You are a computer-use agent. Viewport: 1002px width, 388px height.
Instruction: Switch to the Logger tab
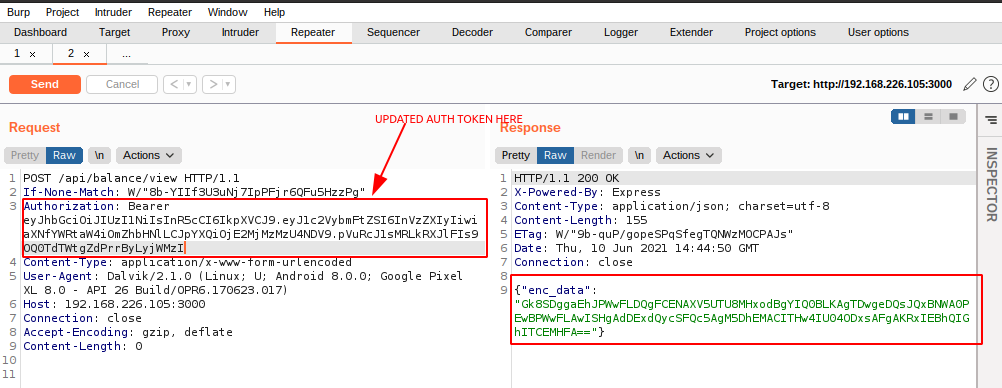coord(620,33)
